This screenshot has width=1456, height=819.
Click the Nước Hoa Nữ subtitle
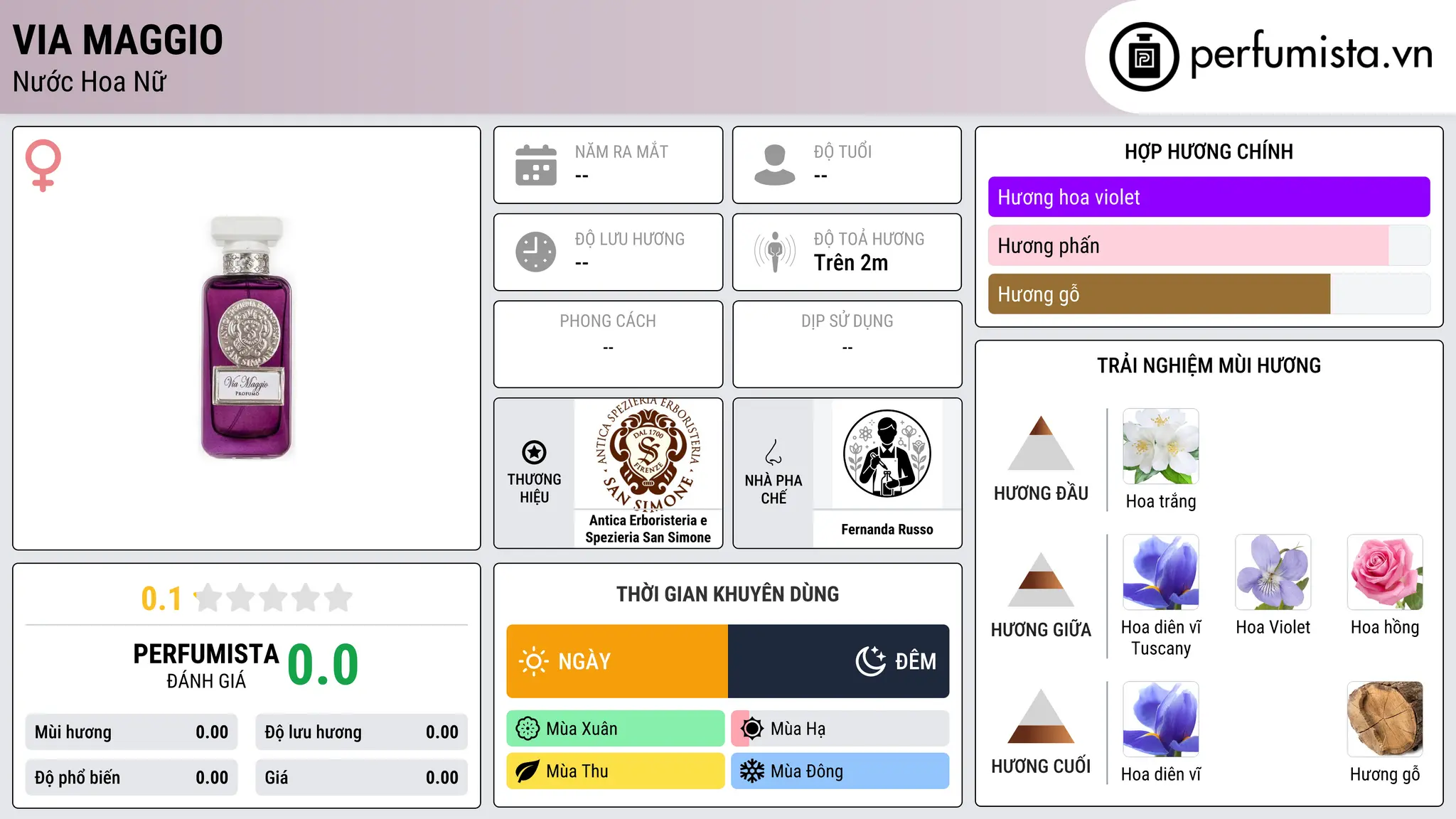90,82
